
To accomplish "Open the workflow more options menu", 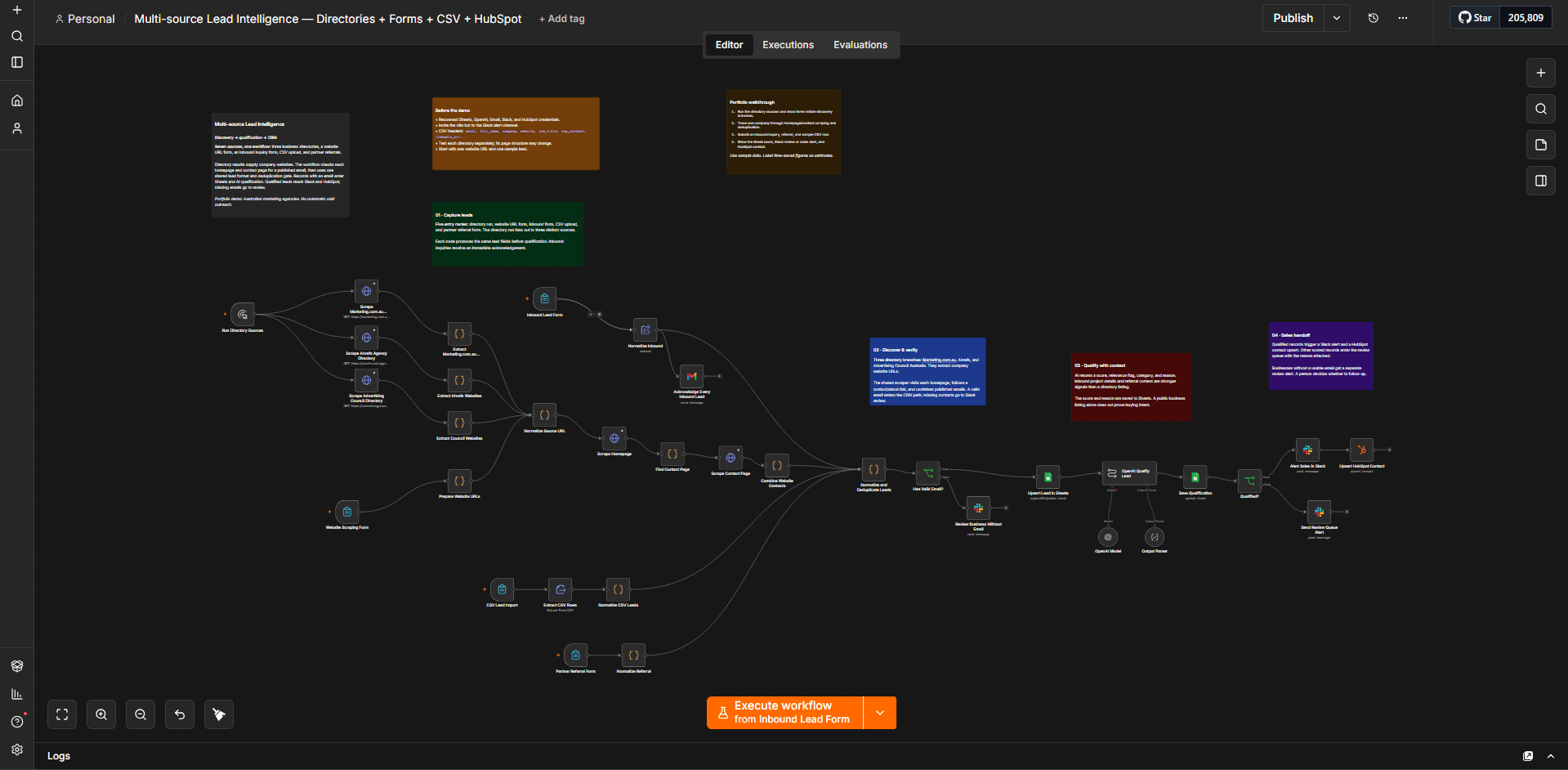I will [x=1403, y=18].
